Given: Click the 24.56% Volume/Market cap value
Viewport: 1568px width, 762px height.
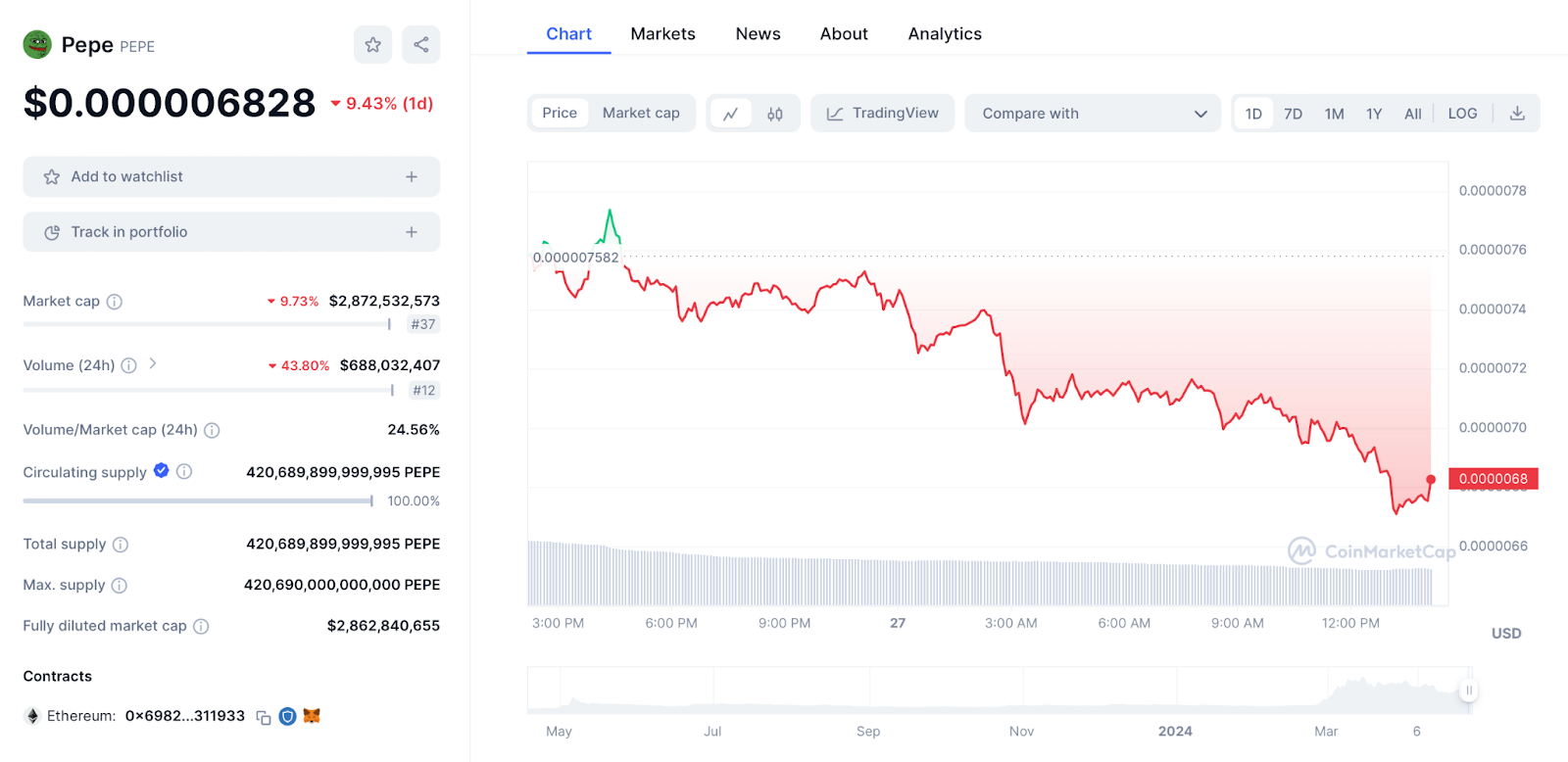Looking at the screenshot, I should point(414,430).
